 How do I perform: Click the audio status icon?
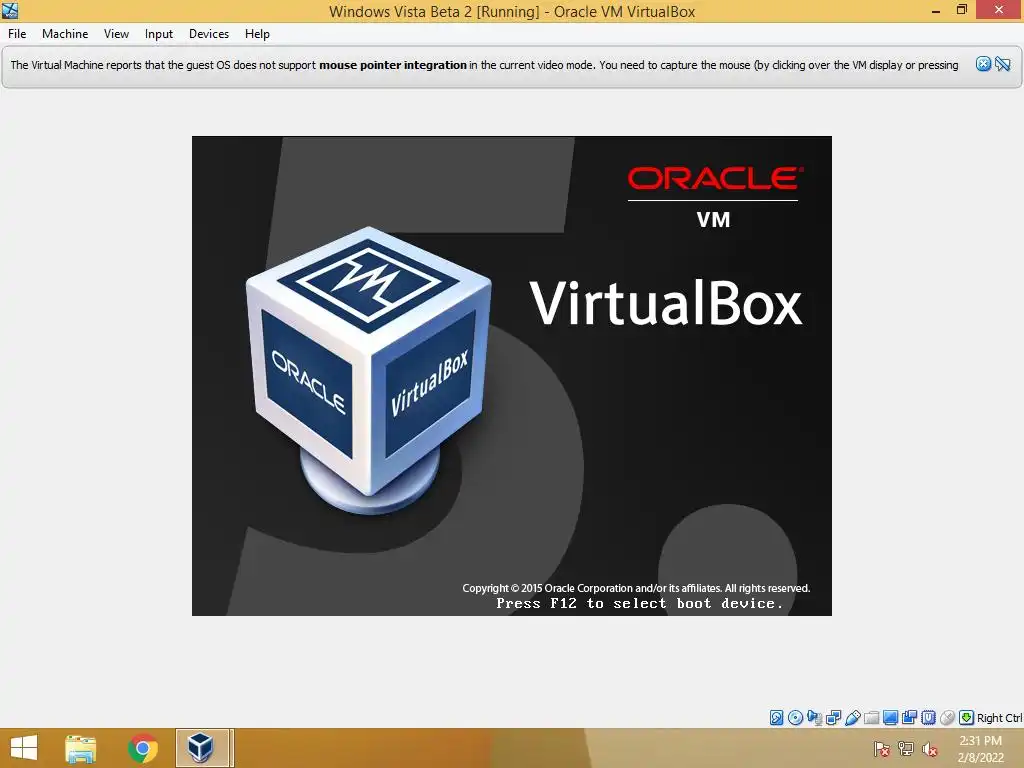[x=814, y=718]
